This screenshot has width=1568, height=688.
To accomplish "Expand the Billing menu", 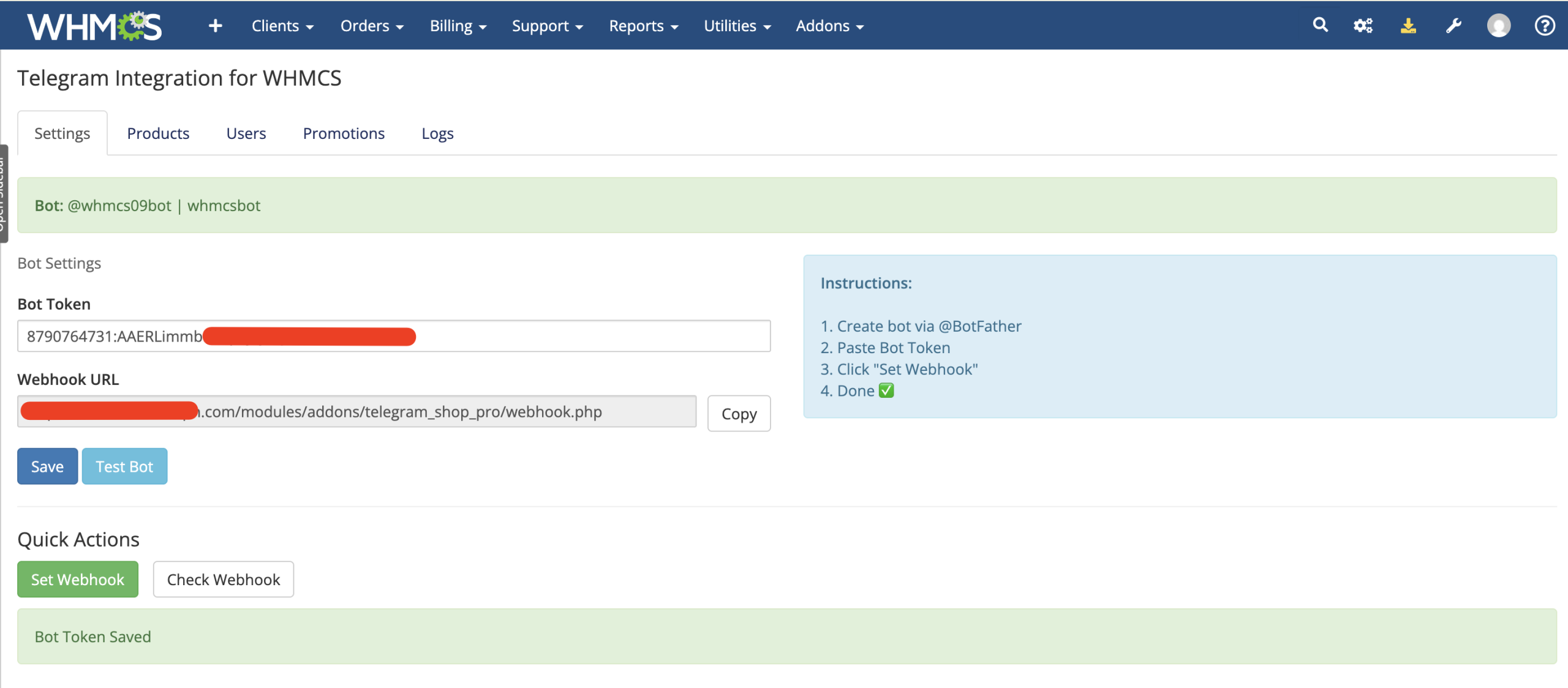I will 458,26.
